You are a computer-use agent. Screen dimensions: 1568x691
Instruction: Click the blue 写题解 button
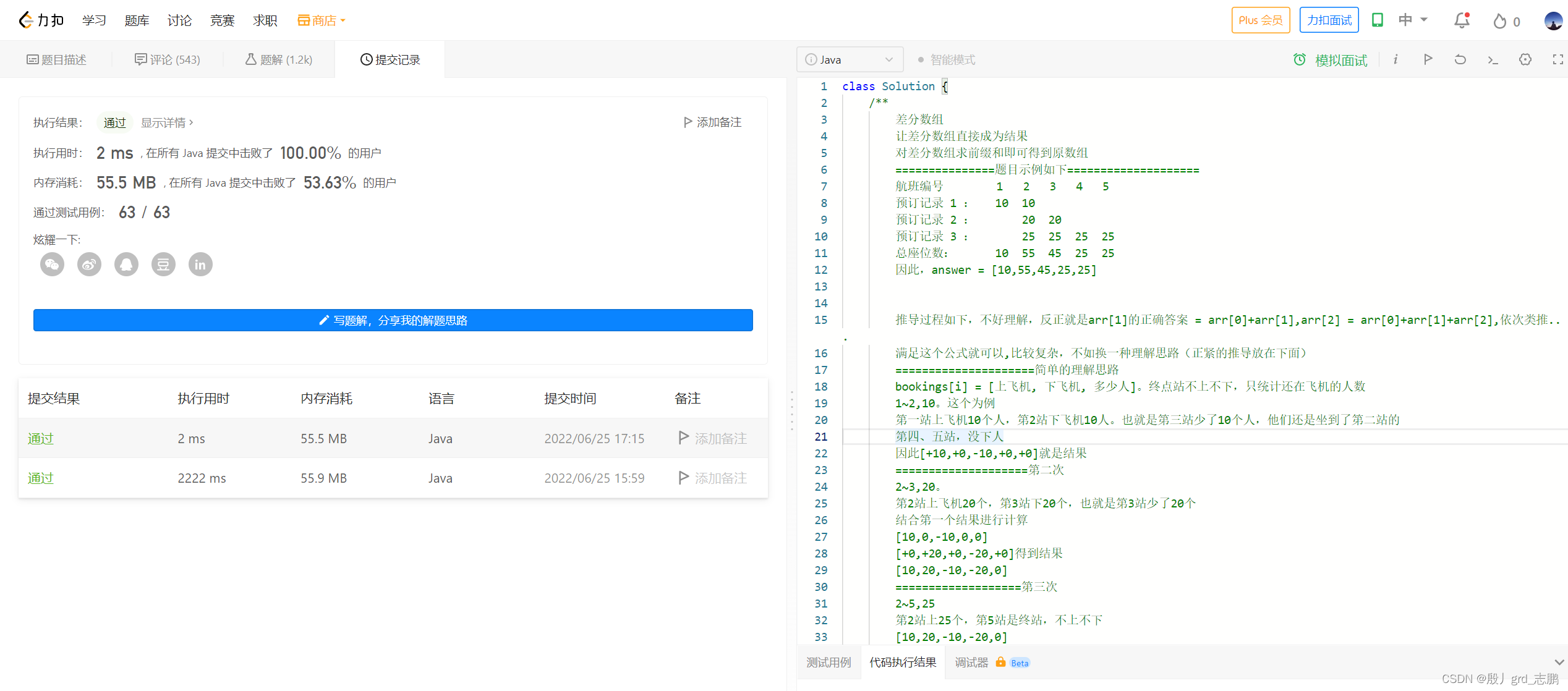pos(393,320)
